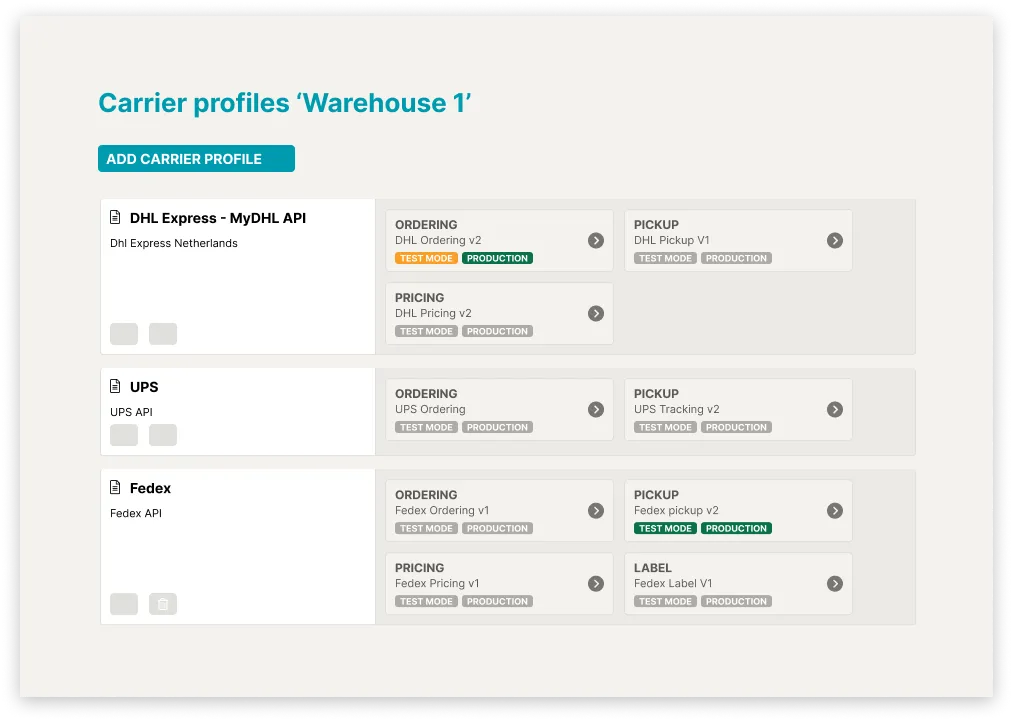This screenshot has width=1013, height=721.
Task: Click the 'Fedex Label V1' service text
Action: (x=673, y=583)
